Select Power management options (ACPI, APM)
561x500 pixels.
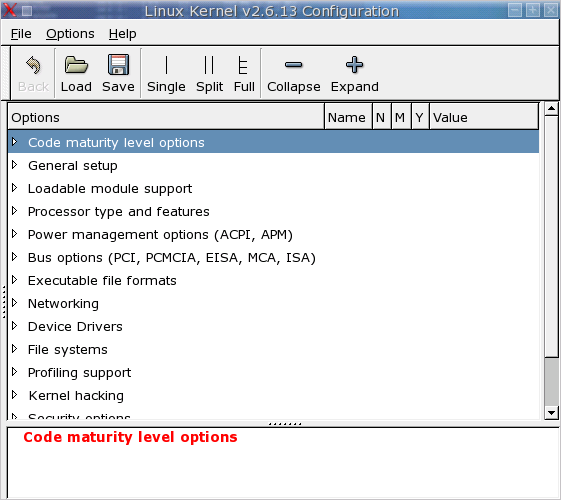[x=273, y=234]
